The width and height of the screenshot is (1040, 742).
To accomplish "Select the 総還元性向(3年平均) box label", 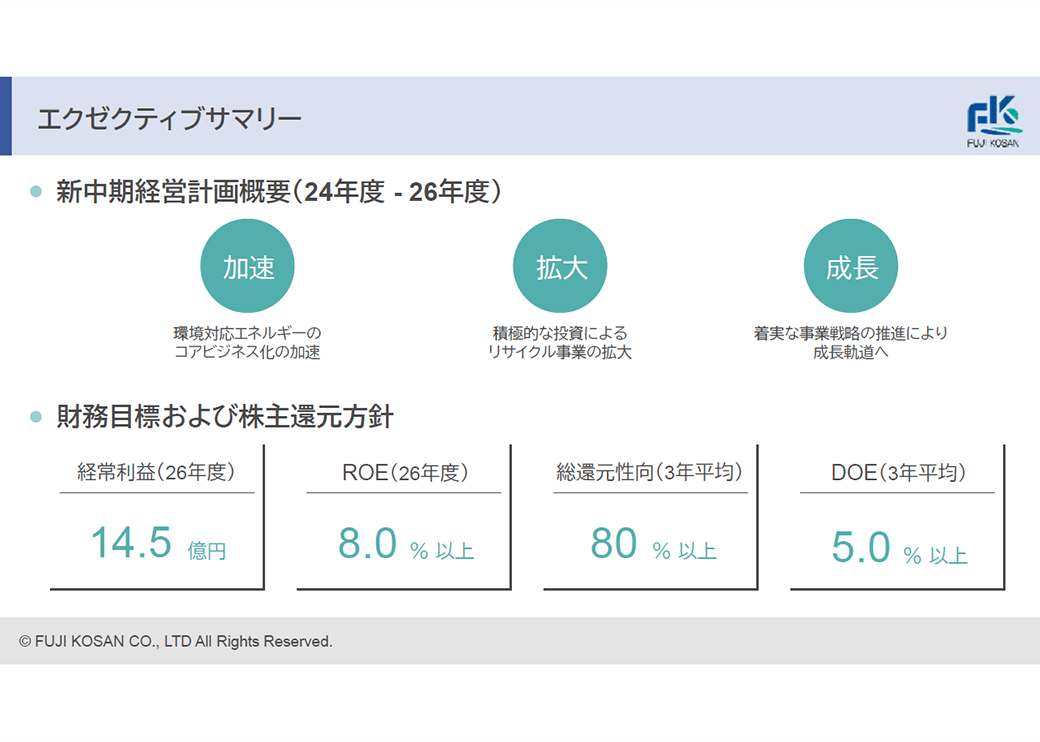I will tap(651, 473).
